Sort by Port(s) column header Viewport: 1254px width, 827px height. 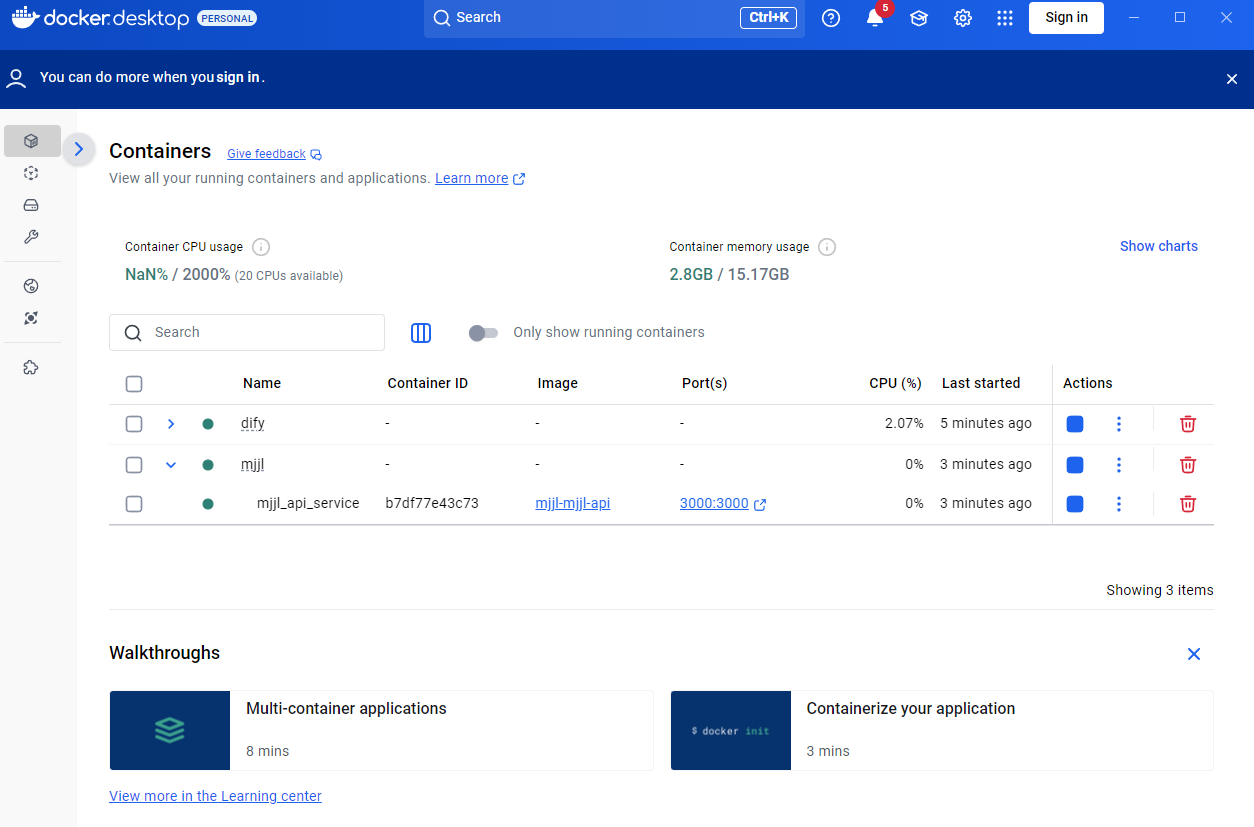coord(705,383)
